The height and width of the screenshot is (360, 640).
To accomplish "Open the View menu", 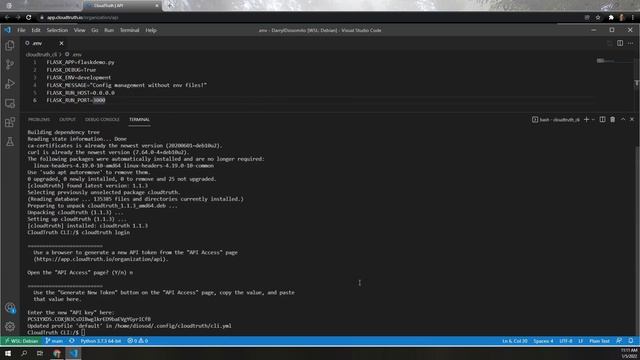I will pos(79,30).
